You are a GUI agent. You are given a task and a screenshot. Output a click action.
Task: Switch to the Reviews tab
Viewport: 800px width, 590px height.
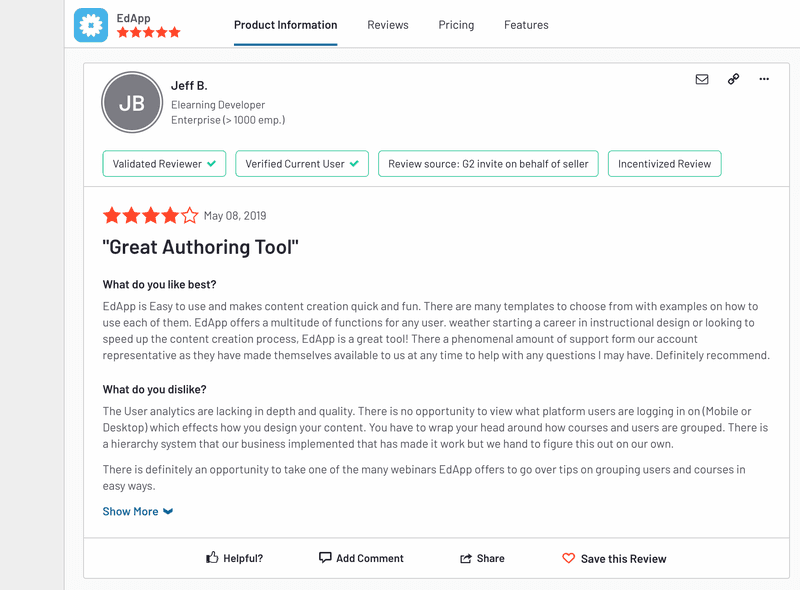point(388,25)
